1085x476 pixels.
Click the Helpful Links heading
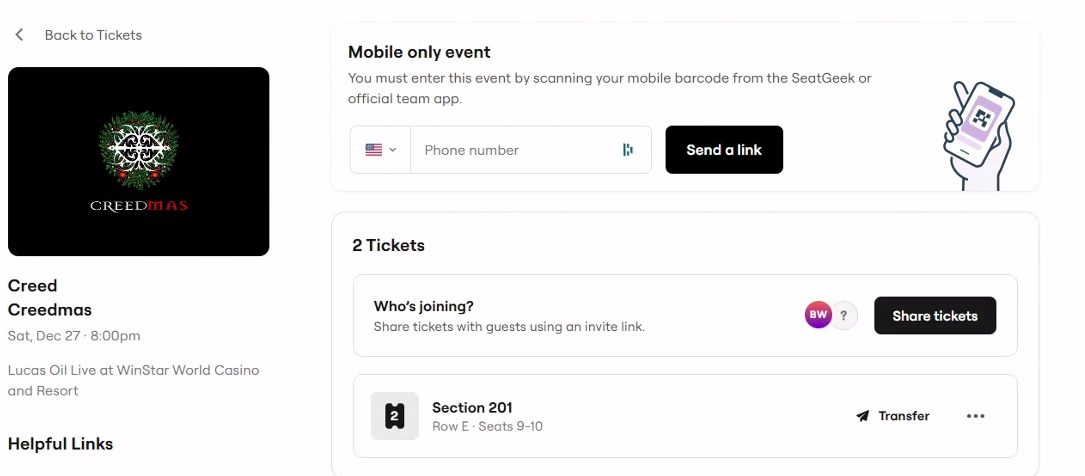(60, 443)
